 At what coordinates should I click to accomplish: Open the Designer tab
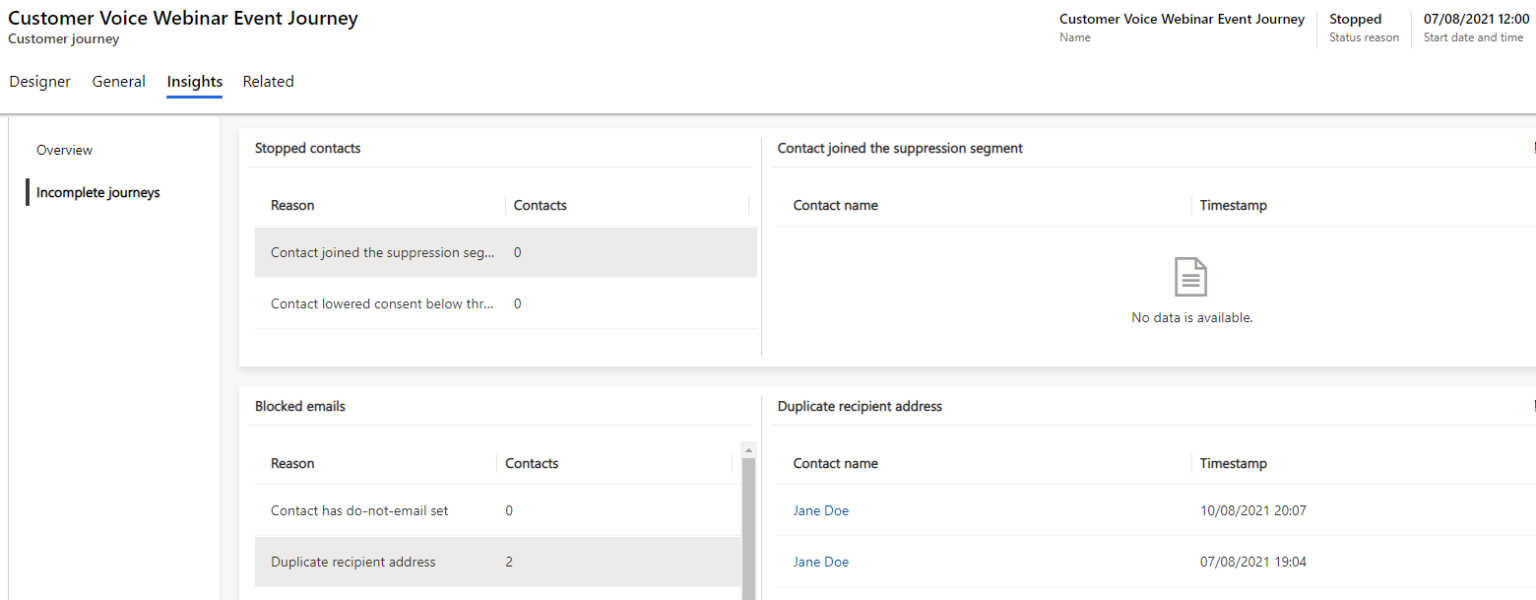click(40, 82)
